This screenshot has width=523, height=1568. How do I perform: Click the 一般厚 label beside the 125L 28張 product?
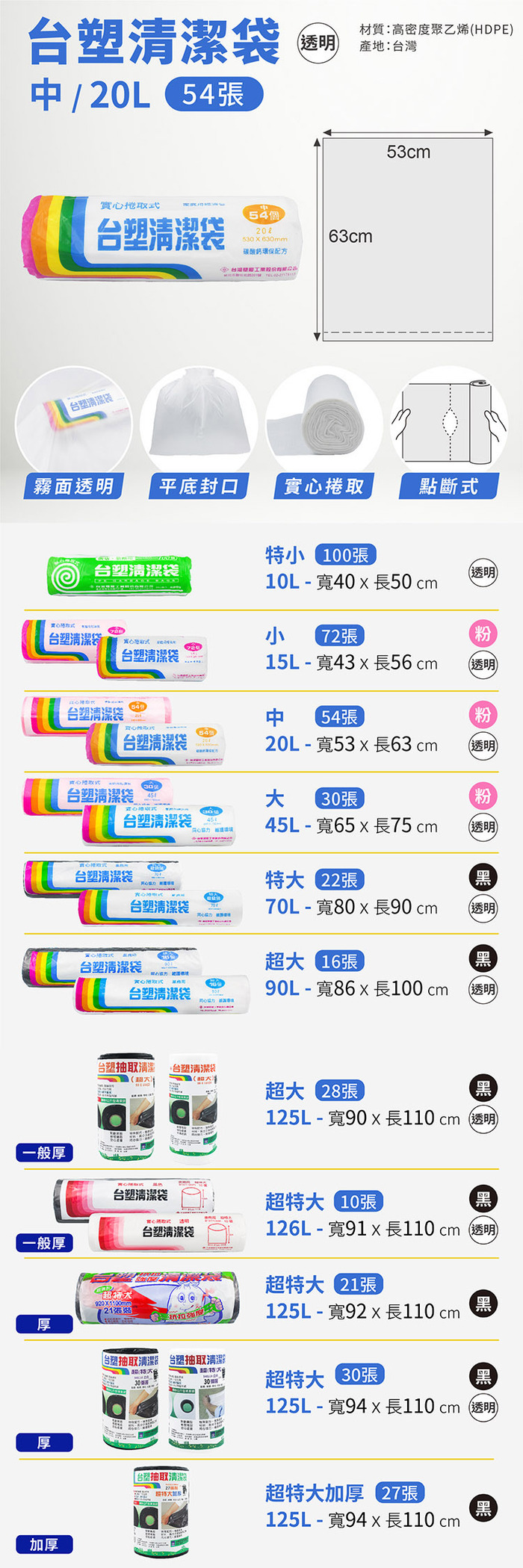(44, 1153)
